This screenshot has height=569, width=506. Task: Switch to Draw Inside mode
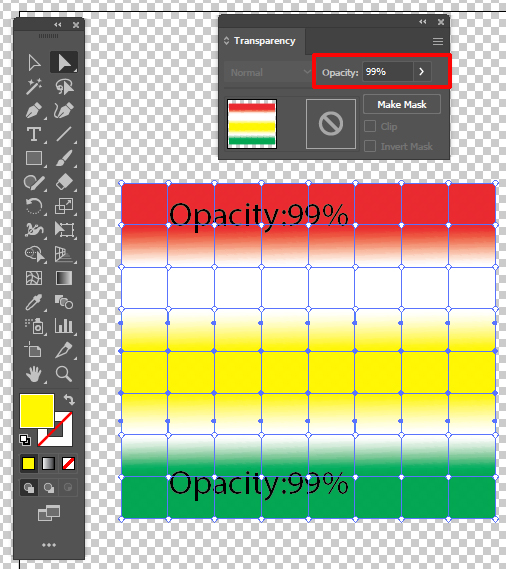[68, 487]
